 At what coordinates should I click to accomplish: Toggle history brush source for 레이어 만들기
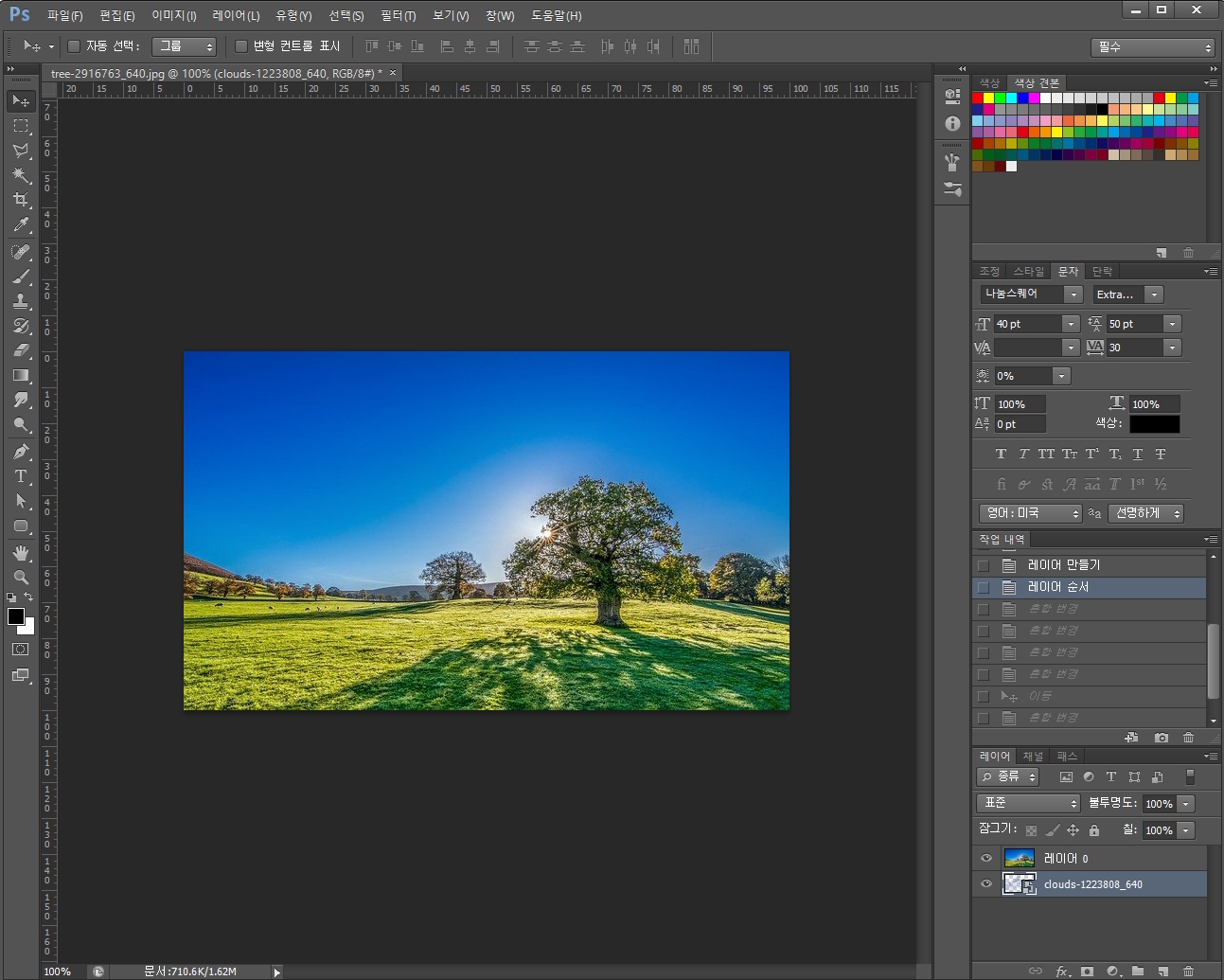(984, 565)
